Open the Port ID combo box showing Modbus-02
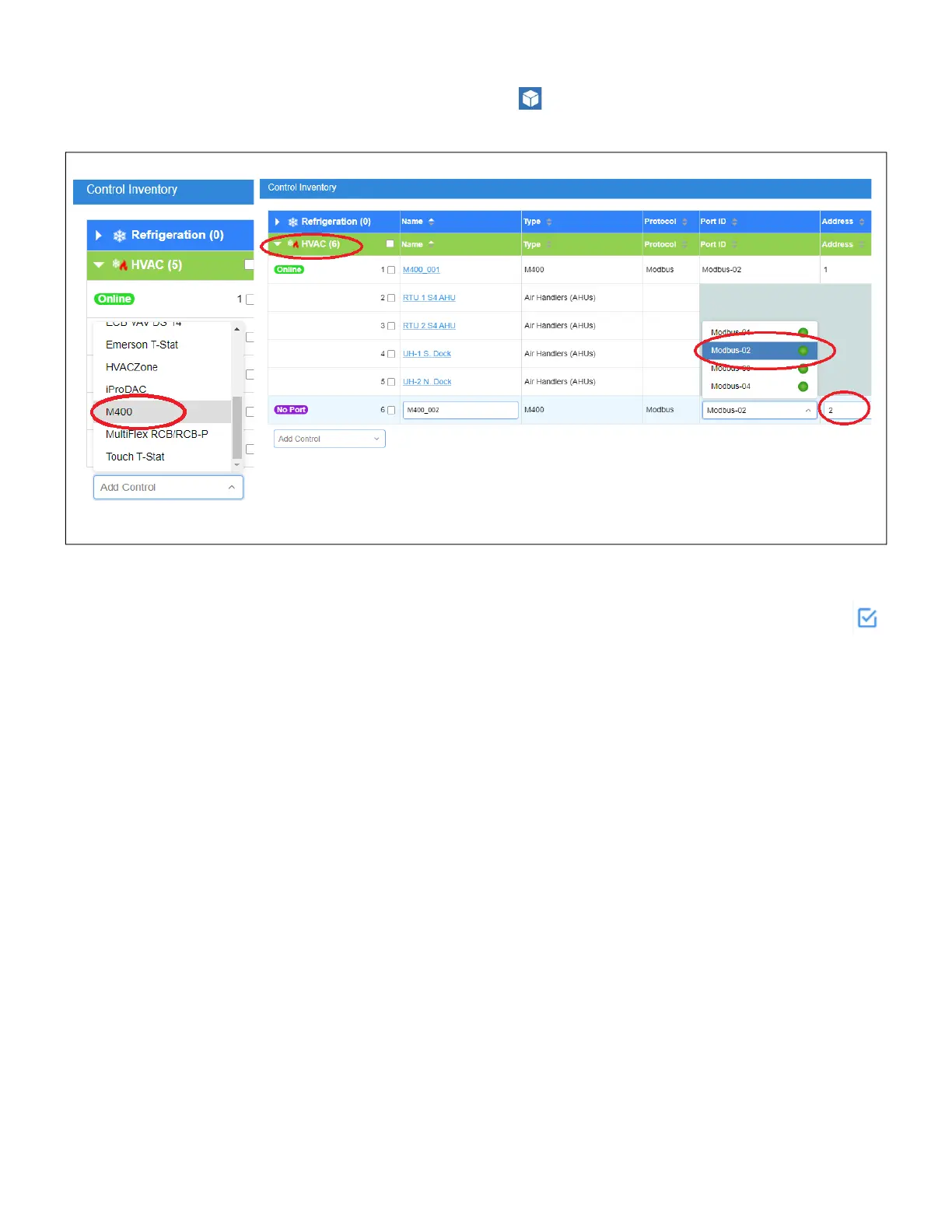952x1232 pixels. coord(759,410)
